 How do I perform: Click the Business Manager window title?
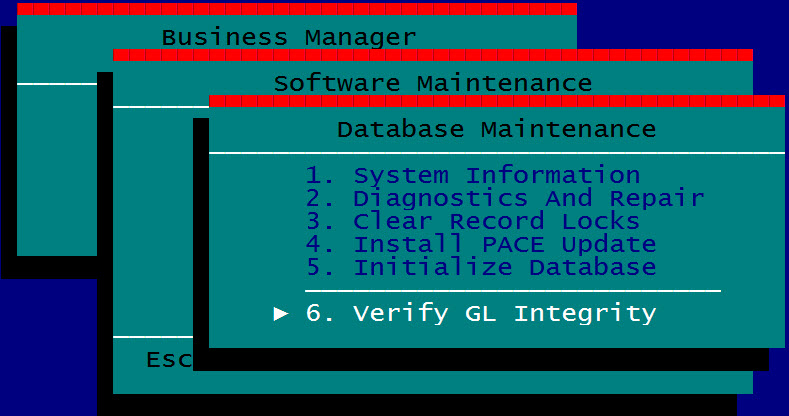(x=288, y=38)
